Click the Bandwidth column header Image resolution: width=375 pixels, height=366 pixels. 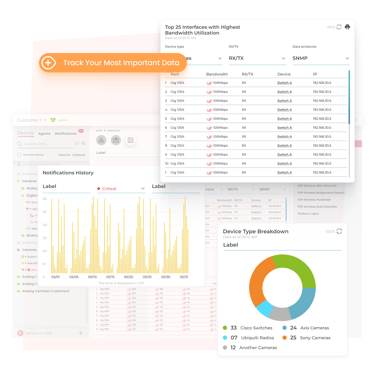pos(217,74)
